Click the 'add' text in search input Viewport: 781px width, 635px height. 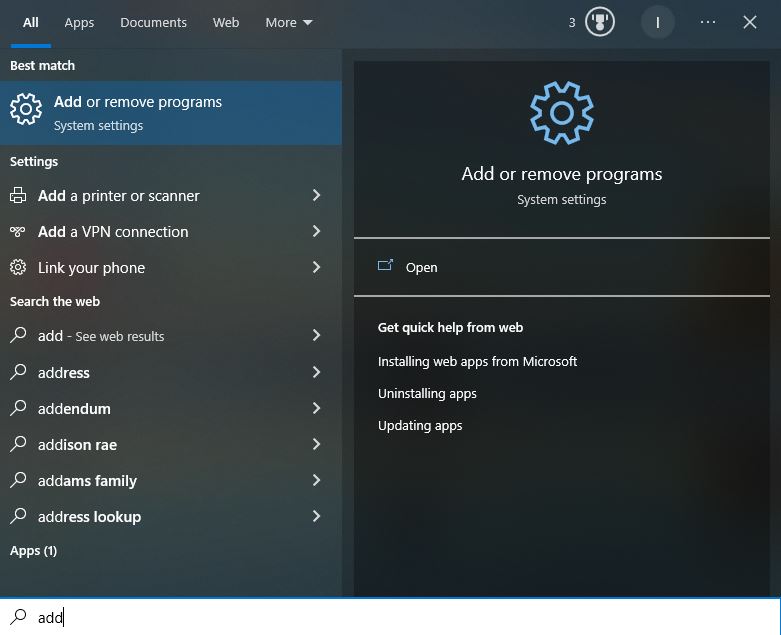coord(50,617)
